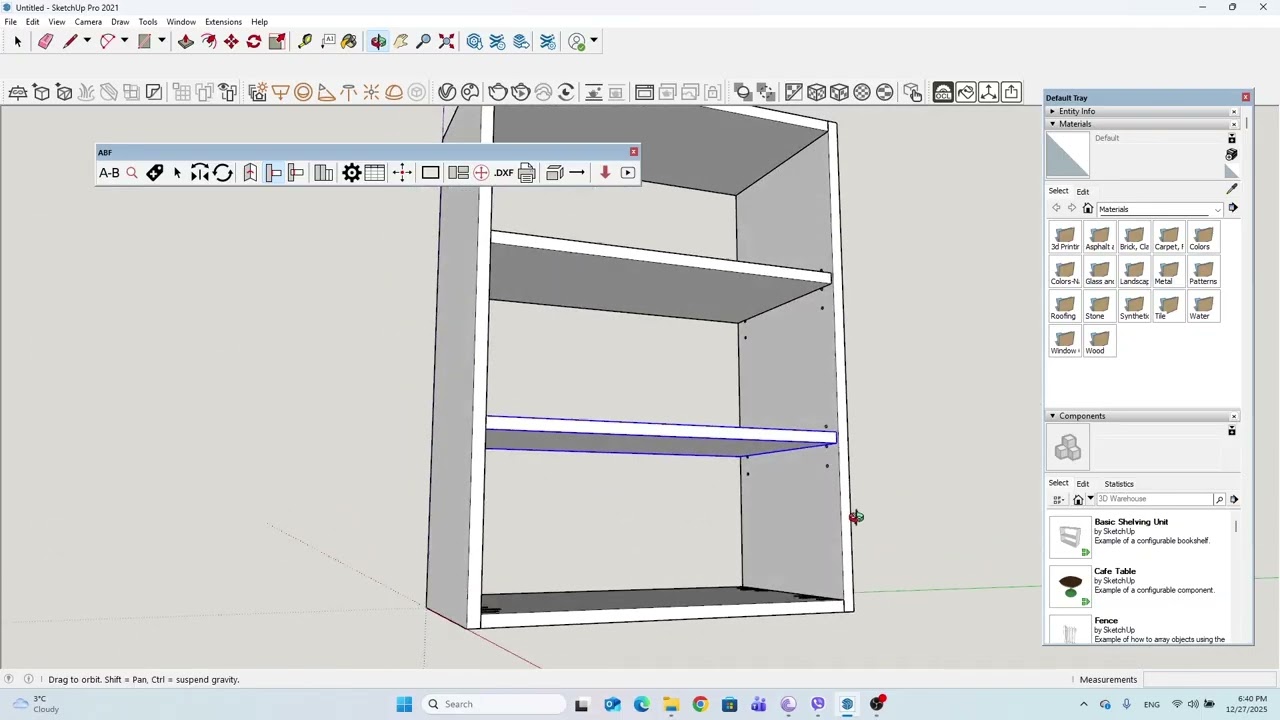The width and height of the screenshot is (1280, 720).
Task: Open the Windows Start menu
Action: 404,704
